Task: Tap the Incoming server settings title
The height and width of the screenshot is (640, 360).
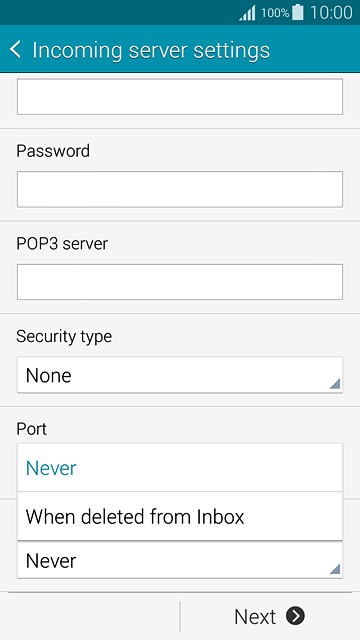Action: (x=151, y=50)
